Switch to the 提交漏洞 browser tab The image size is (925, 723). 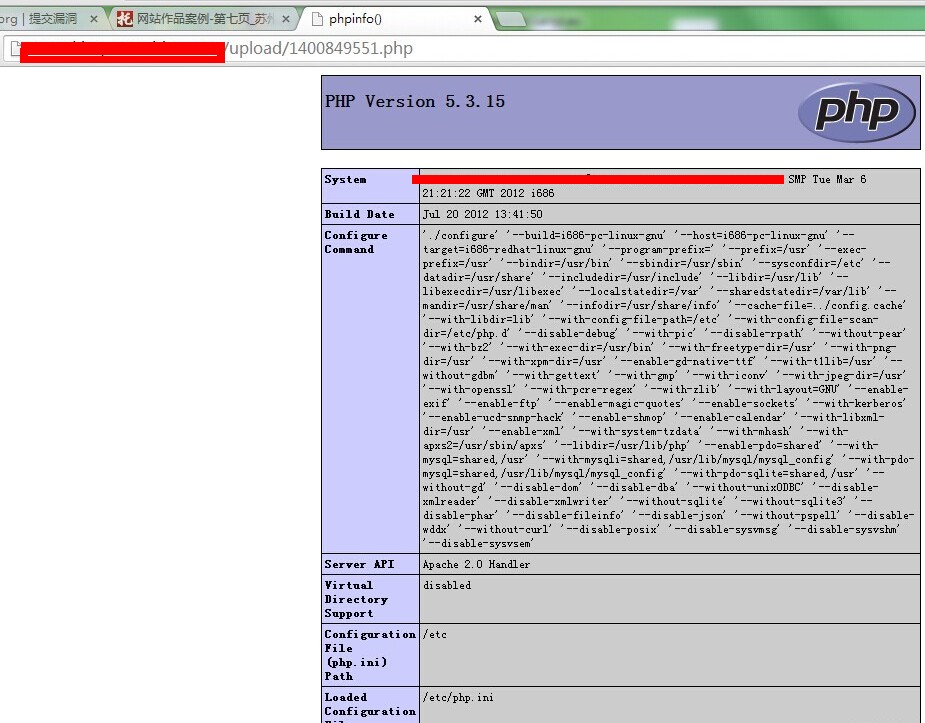pyautogui.click(x=47, y=19)
